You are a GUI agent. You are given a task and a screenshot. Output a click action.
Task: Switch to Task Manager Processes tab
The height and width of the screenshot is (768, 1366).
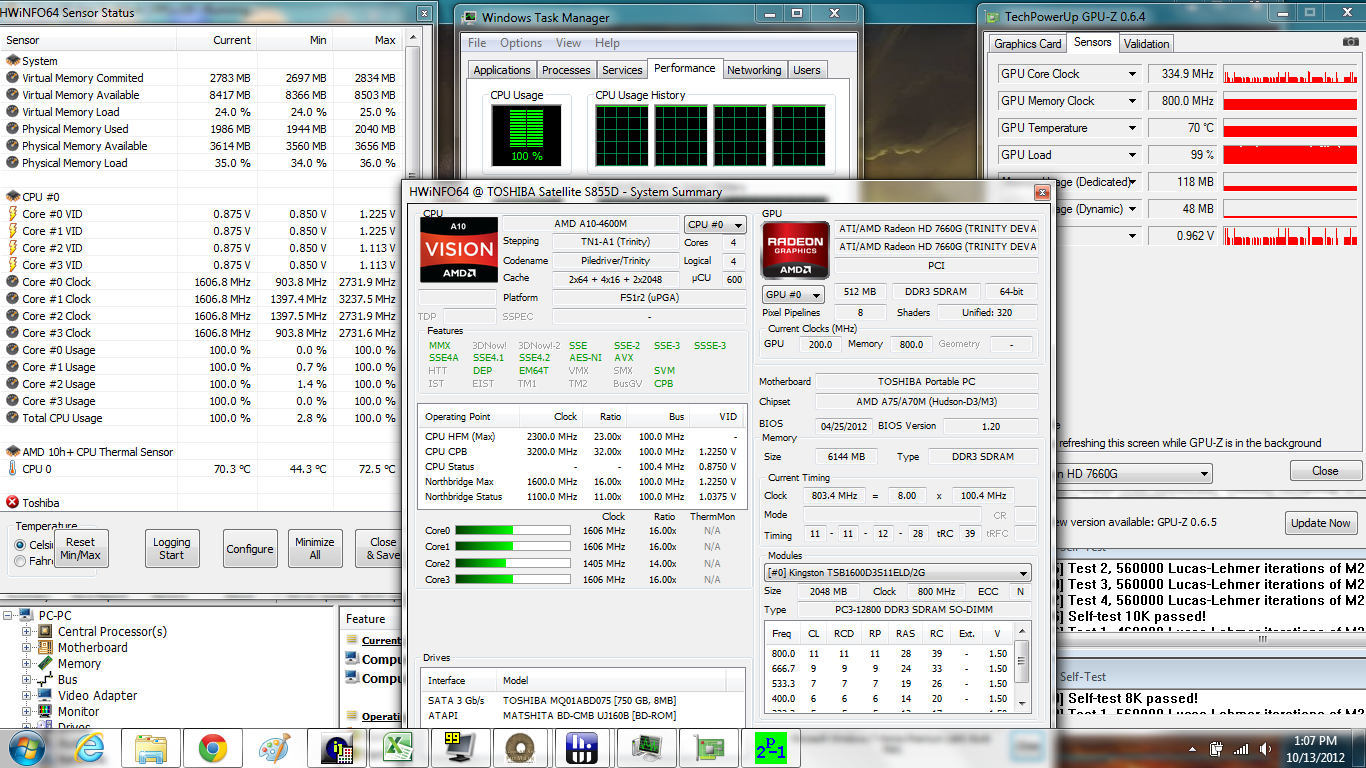pyautogui.click(x=566, y=70)
